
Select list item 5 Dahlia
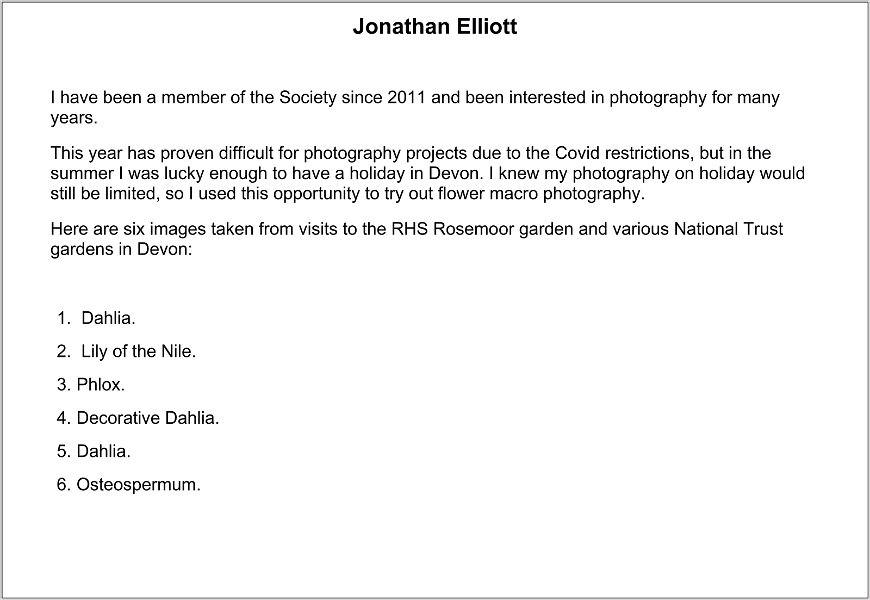click(94, 451)
